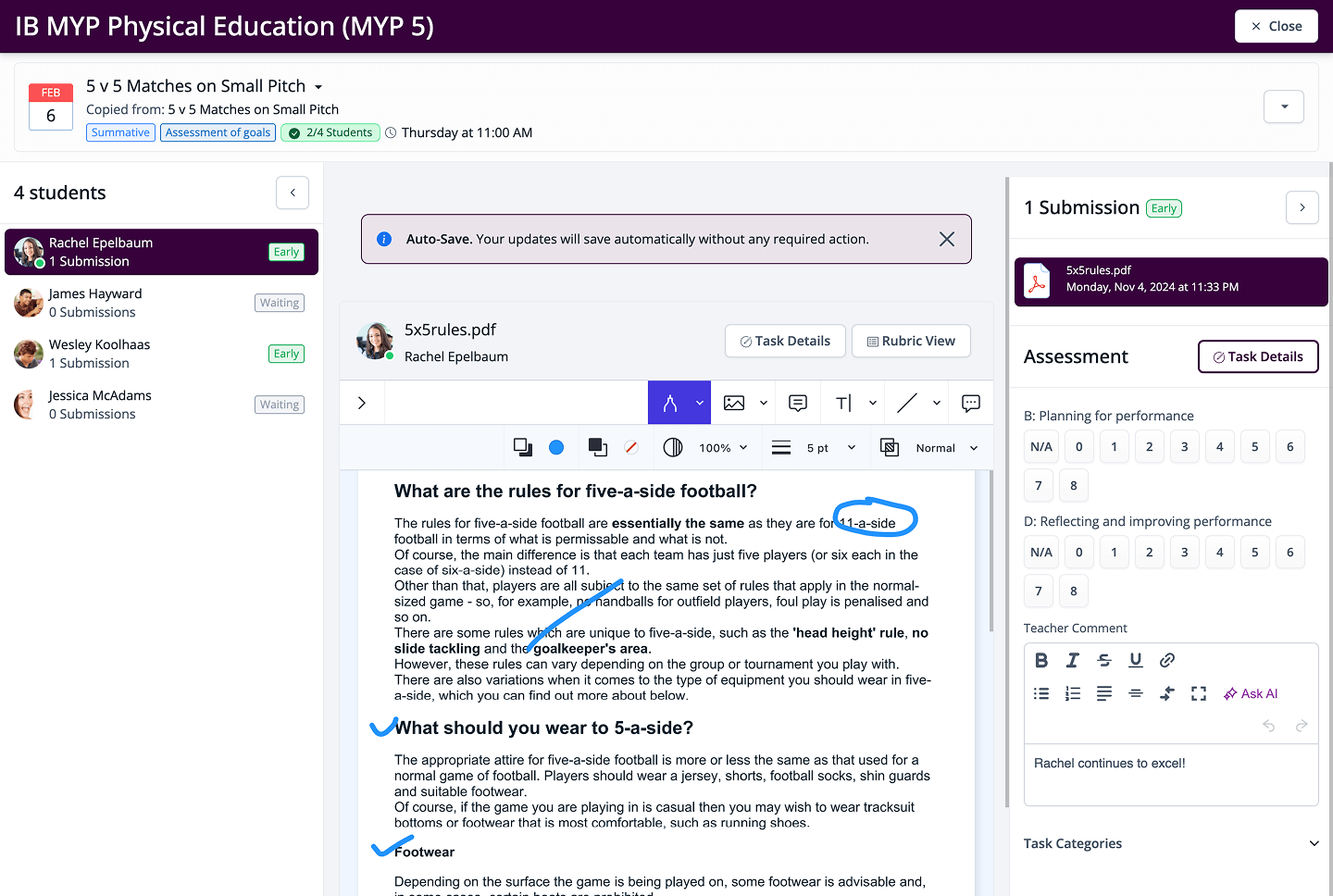This screenshot has height=896, width=1333.
Task: Choose the image insert tool
Action: pyautogui.click(x=734, y=403)
